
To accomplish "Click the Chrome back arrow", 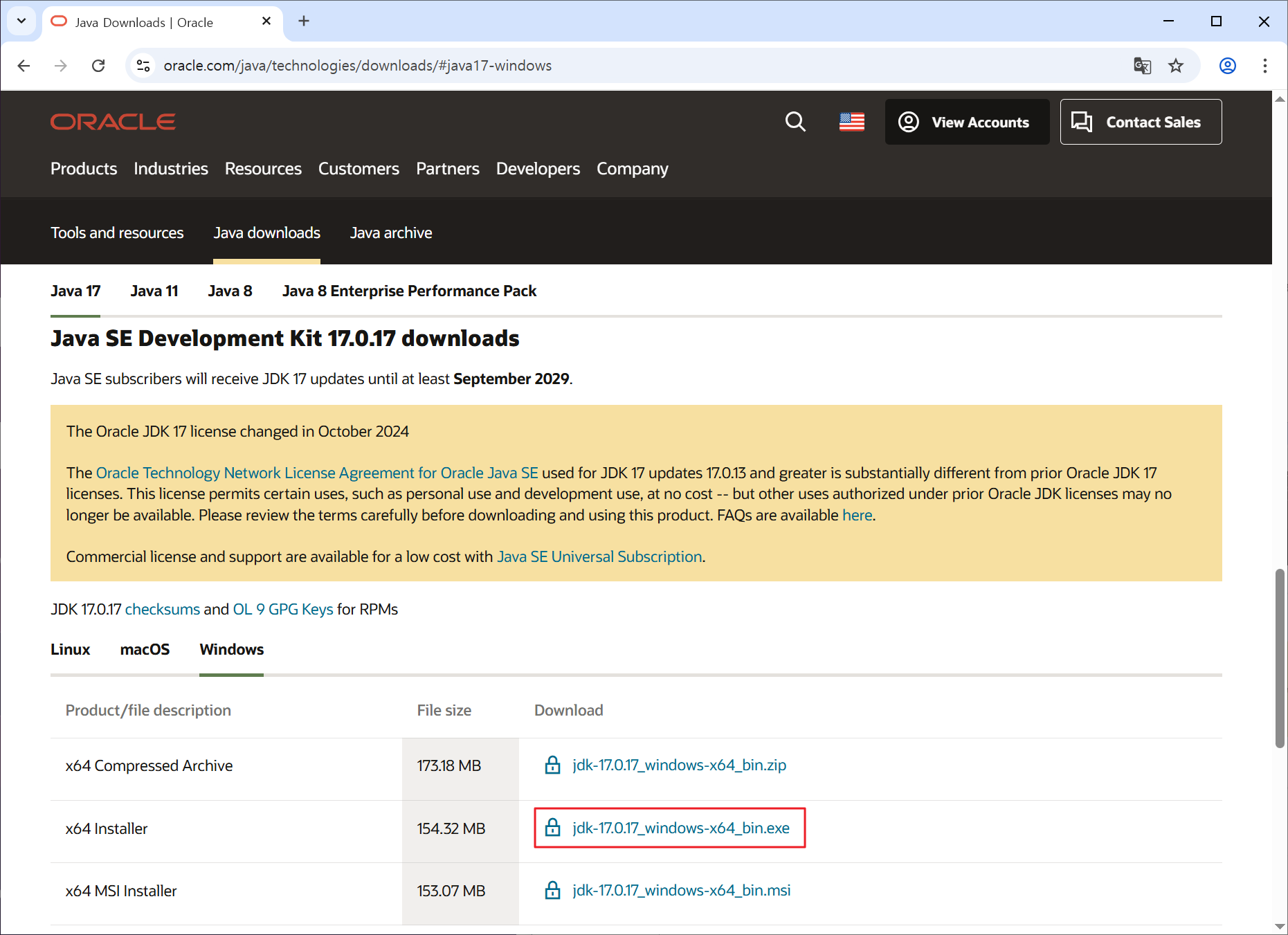I will point(24,66).
